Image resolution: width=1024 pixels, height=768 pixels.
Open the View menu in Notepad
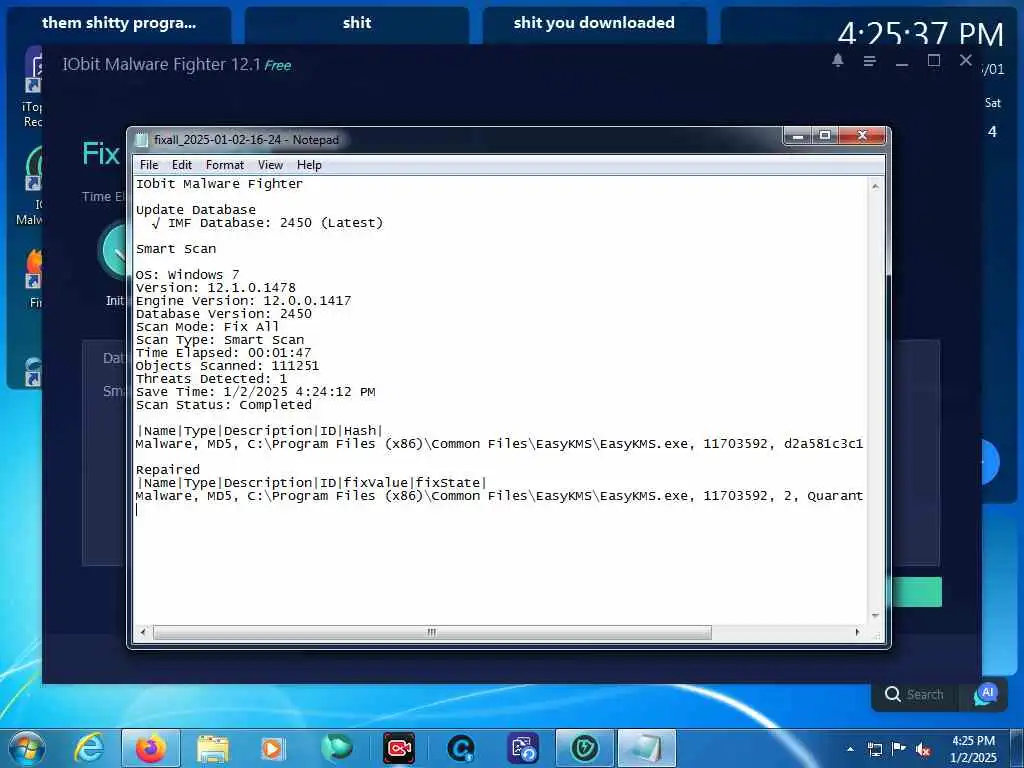click(x=270, y=165)
